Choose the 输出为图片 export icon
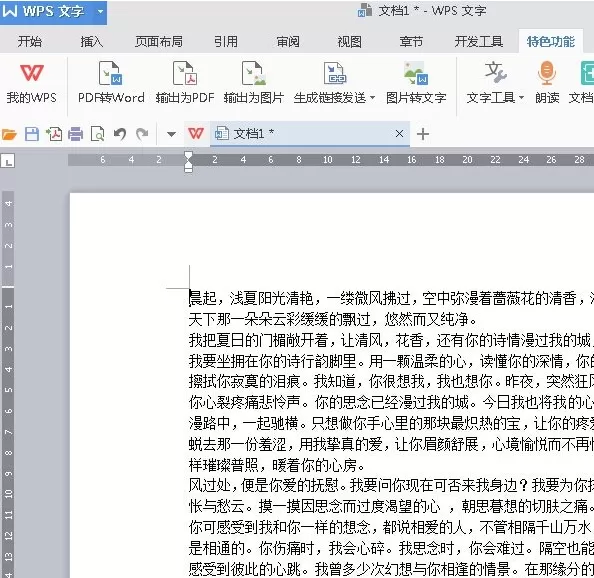Viewport: 594px width, 578px height. click(253, 73)
